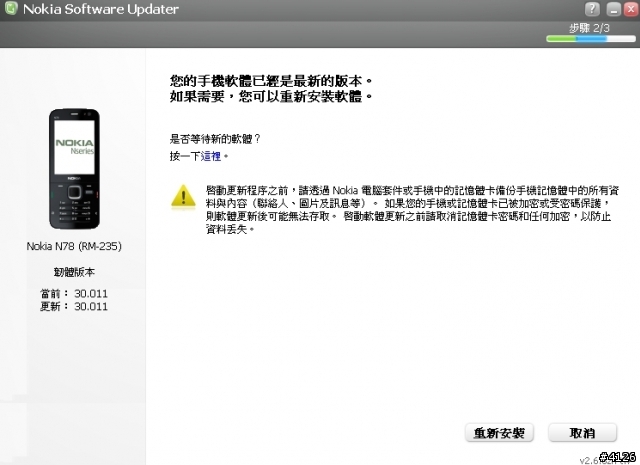The height and width of the screenshot is (465, 640).
Task: Click the Nokia N78 phone image
Action: [74, 169]
